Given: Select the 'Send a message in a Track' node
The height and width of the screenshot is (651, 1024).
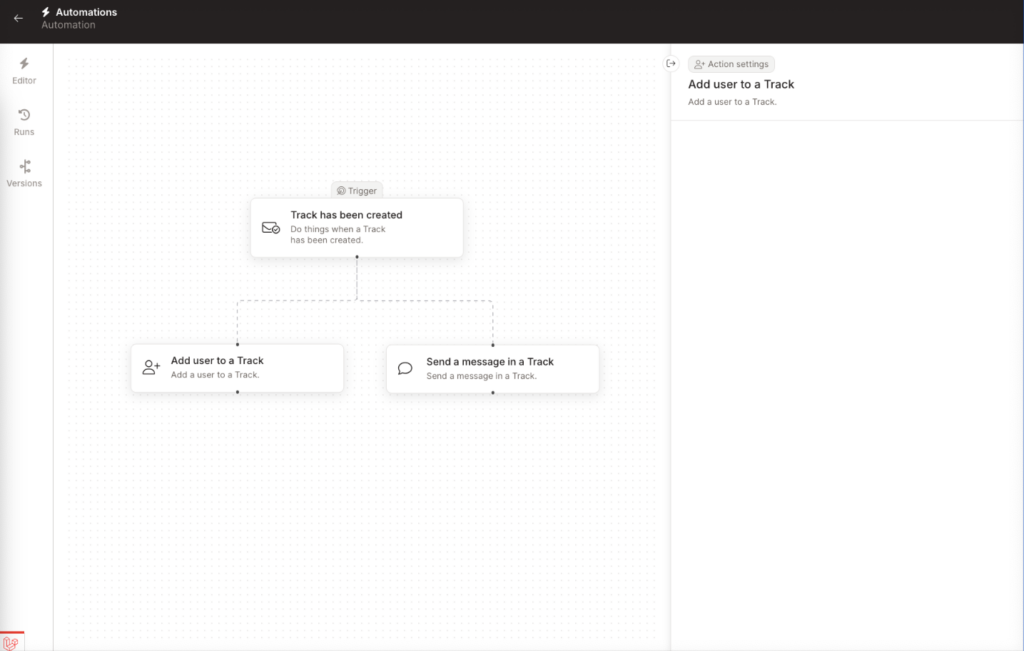Looking at the screenshot, I should 492,369.
